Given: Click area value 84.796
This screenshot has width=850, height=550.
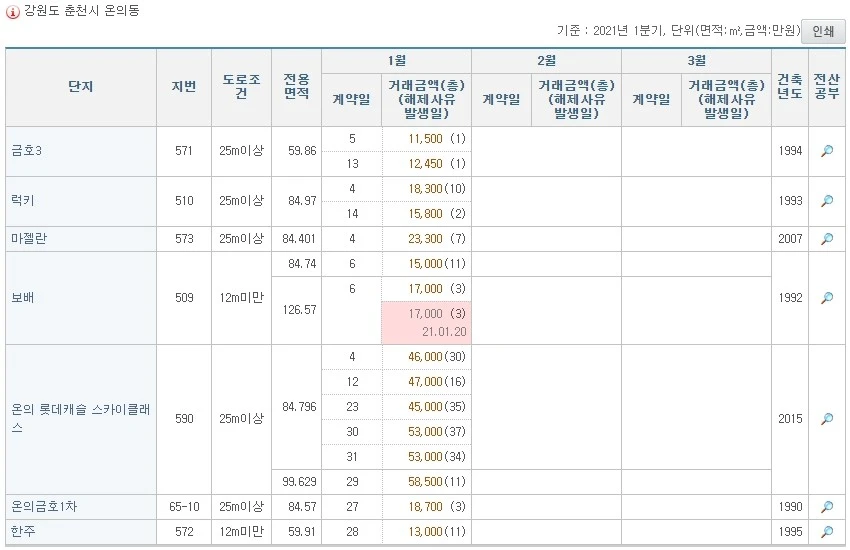Looking at the screenshot, I should pos(299,406).
